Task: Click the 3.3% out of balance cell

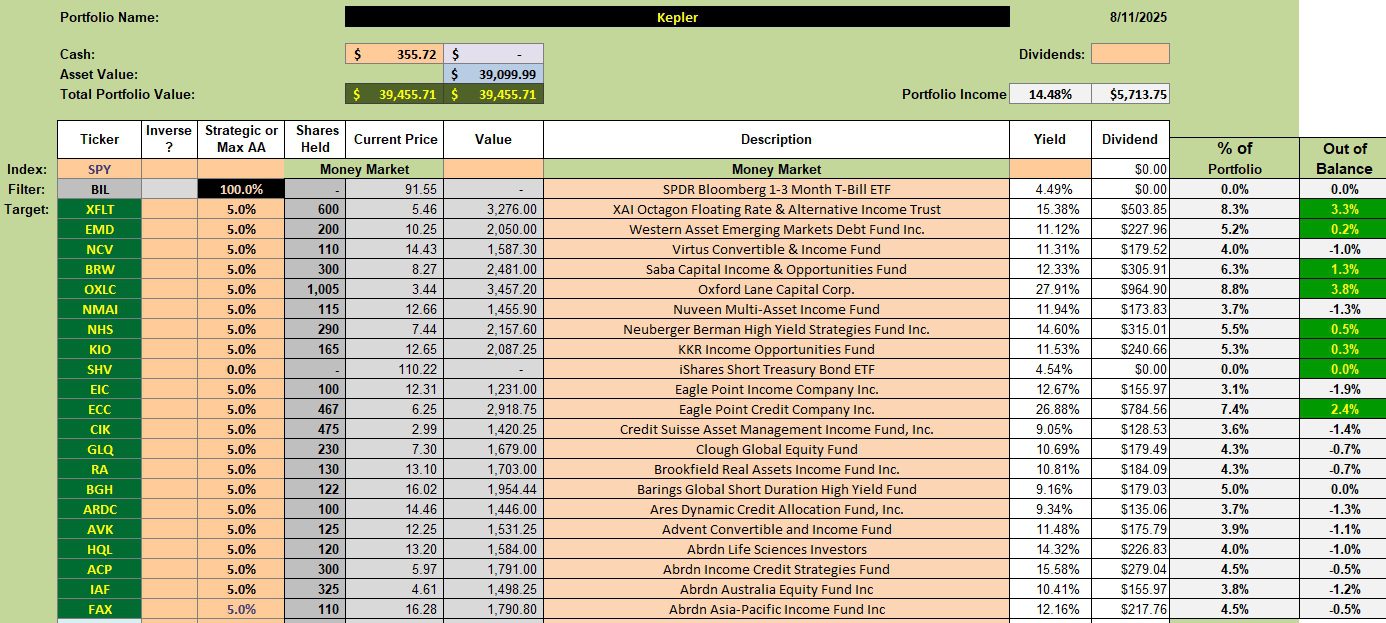Action: [x=1345, y=209]
